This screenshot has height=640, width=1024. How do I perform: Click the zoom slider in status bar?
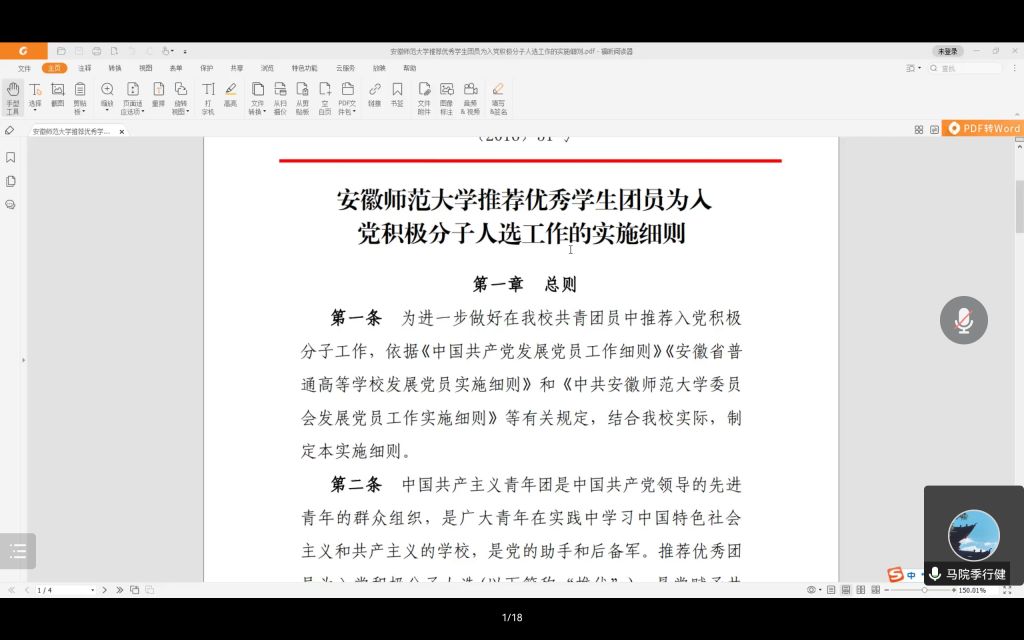tap(924, 590)
